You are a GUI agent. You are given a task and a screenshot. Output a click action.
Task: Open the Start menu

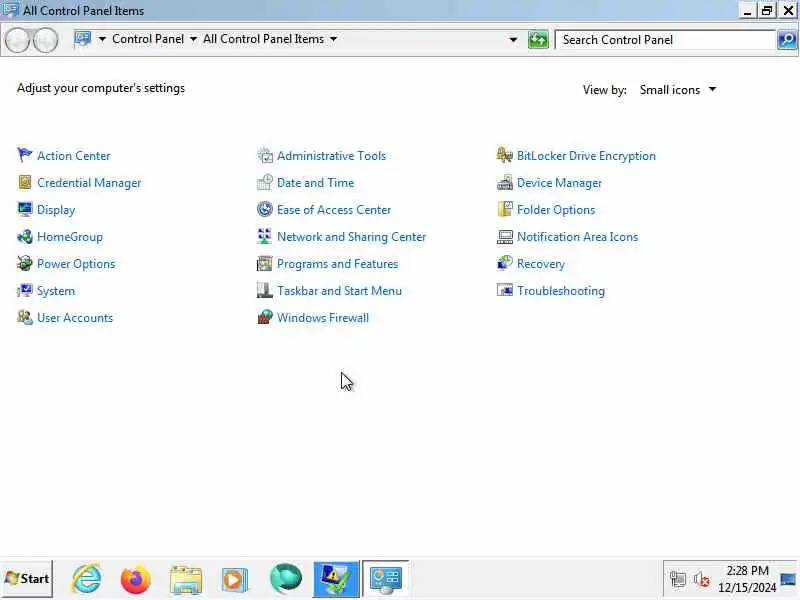point(27,579)
